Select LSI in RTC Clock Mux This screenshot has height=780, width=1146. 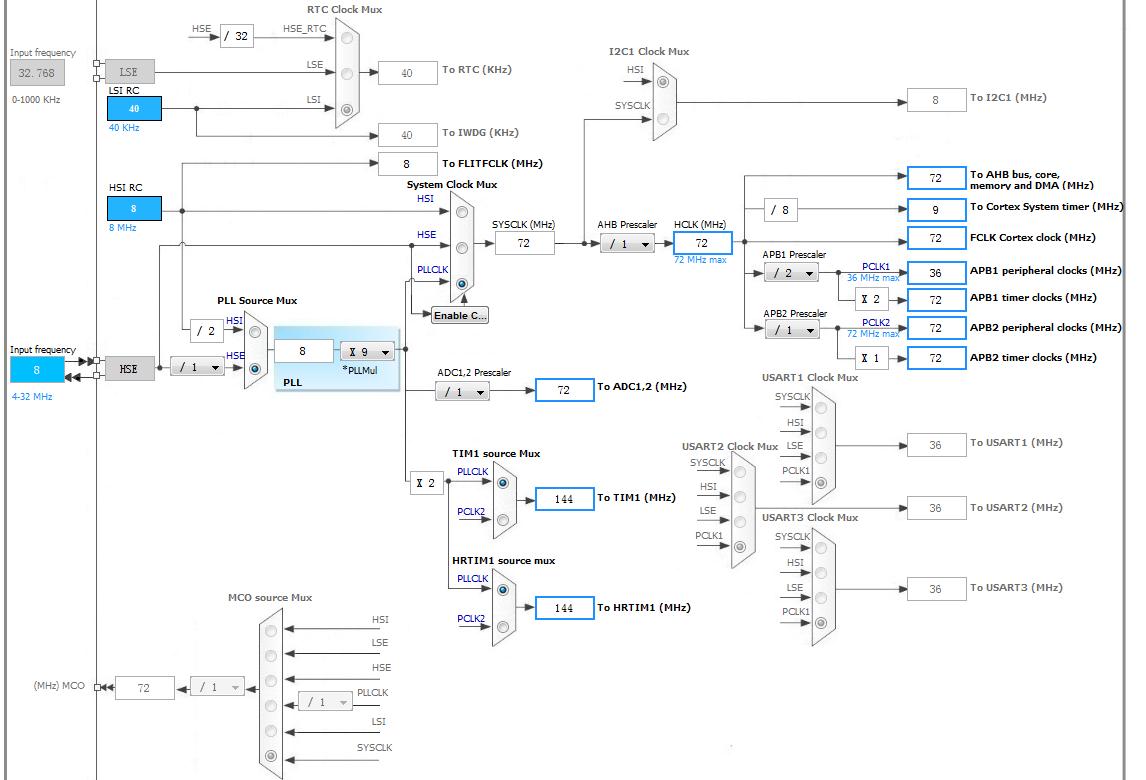[x=347, y=110]
